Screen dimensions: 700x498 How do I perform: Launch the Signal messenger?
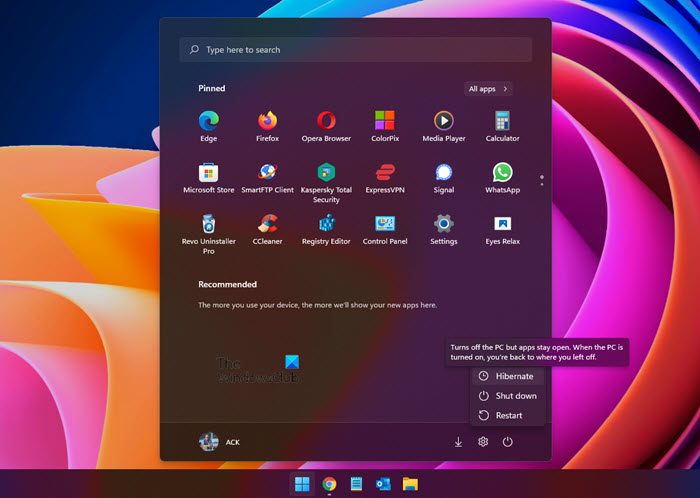coord(444,178)
